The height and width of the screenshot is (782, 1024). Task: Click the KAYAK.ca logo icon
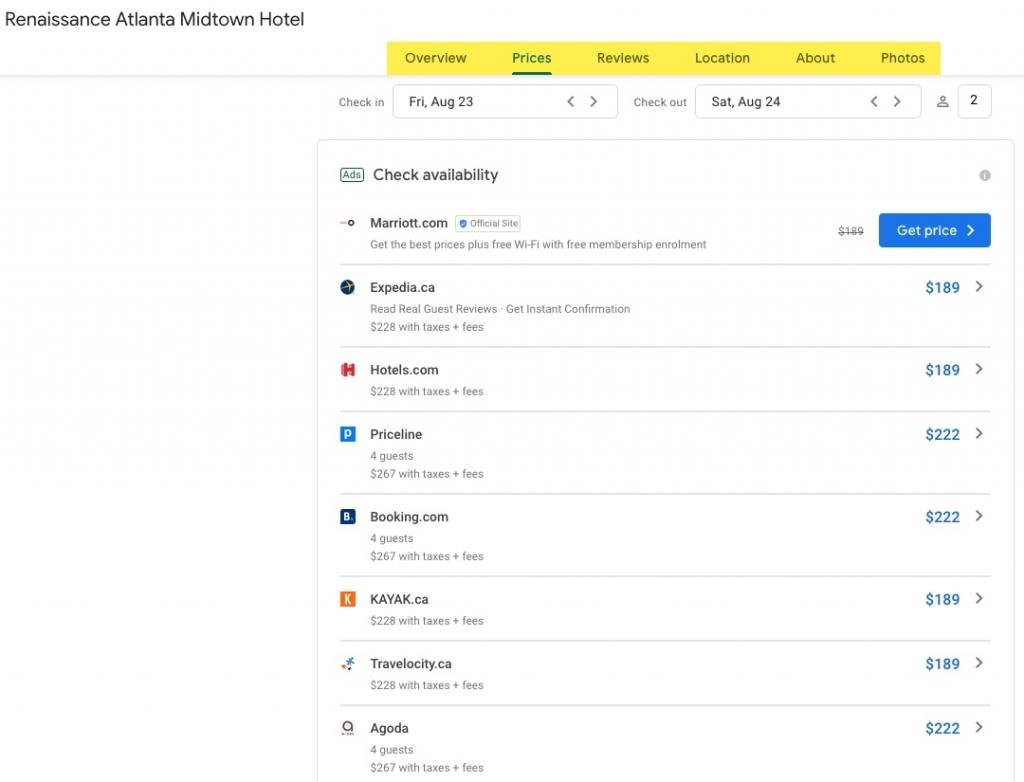coord(347,599)
